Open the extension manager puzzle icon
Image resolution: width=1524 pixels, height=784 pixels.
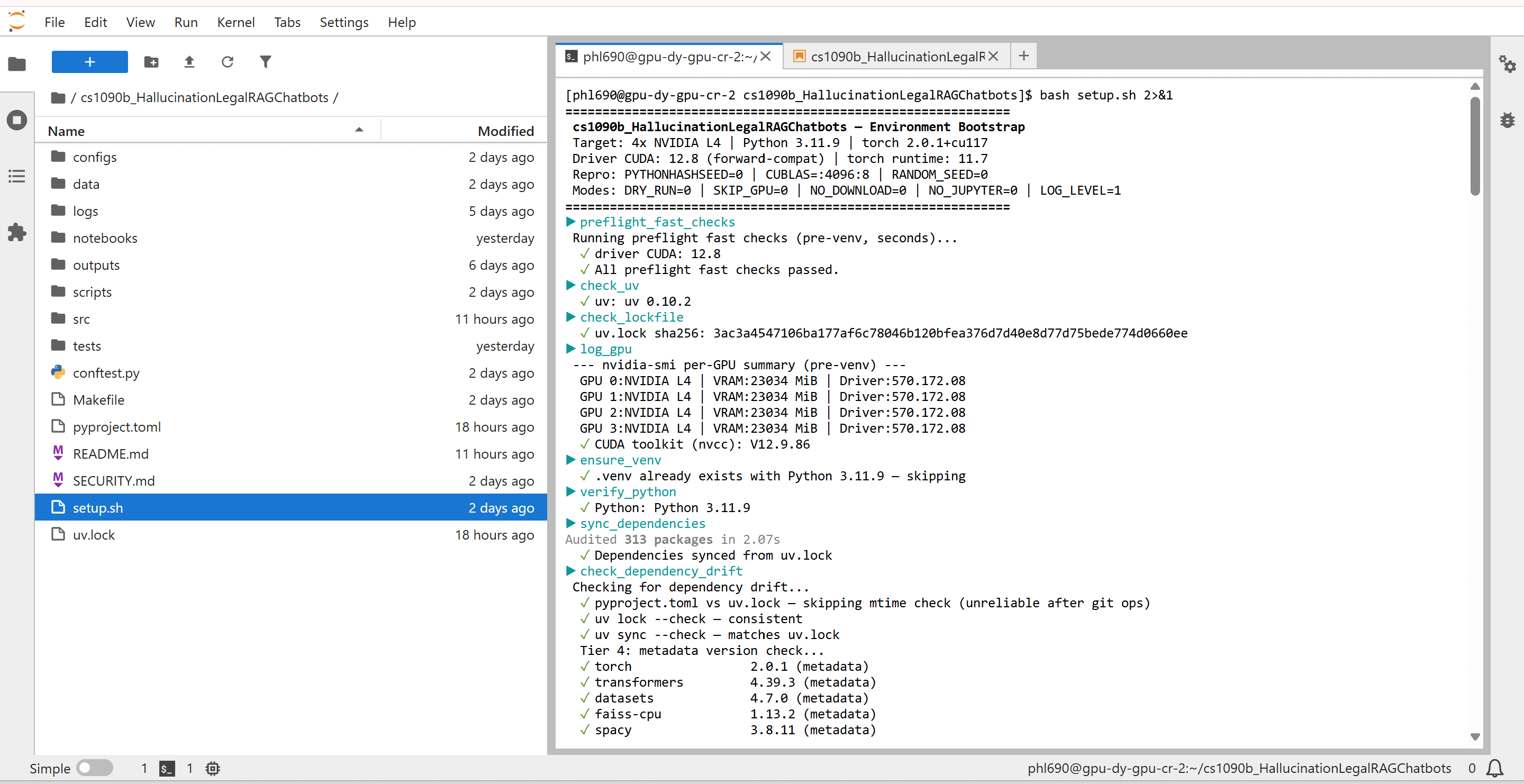[16, 232]
